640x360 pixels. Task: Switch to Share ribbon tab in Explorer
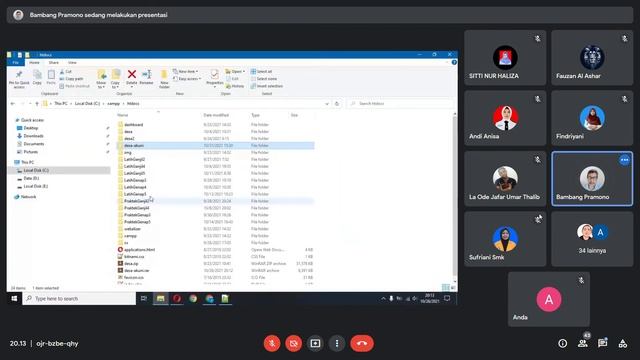[53, 62]
